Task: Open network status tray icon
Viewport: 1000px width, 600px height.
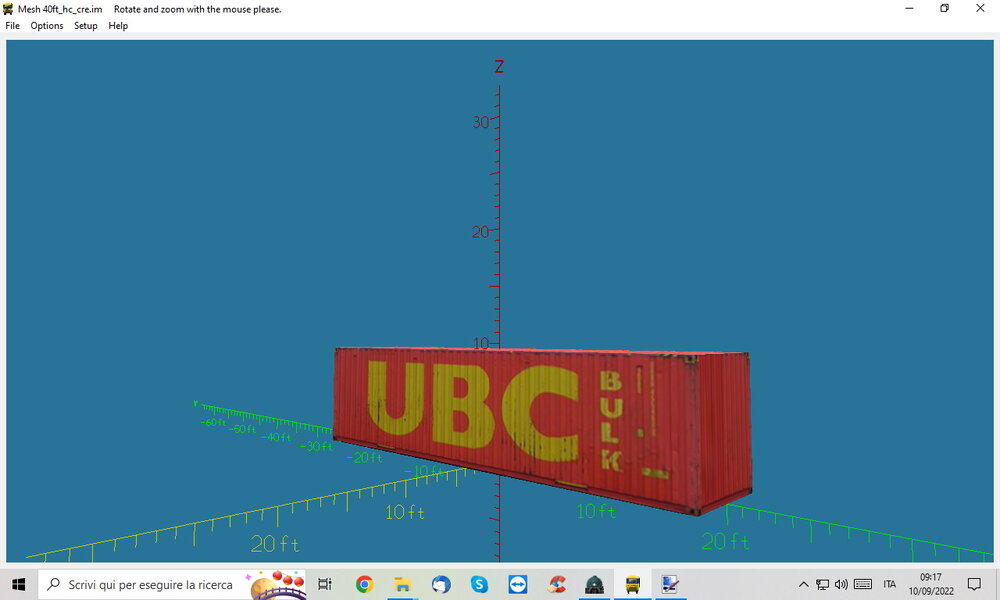Action: 823,584
